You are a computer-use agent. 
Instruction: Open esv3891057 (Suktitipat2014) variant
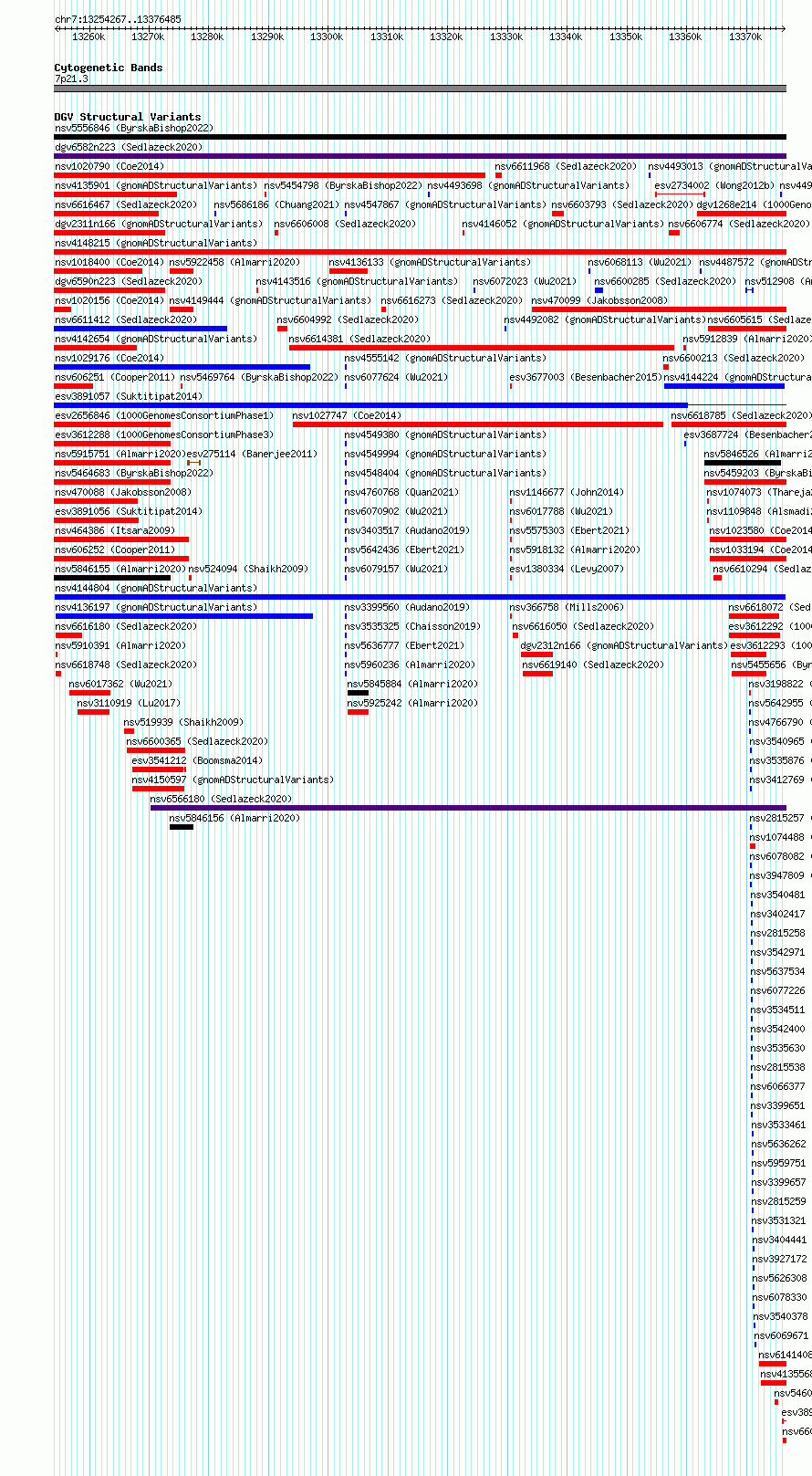pyautogui.click(x=129, y=396)
